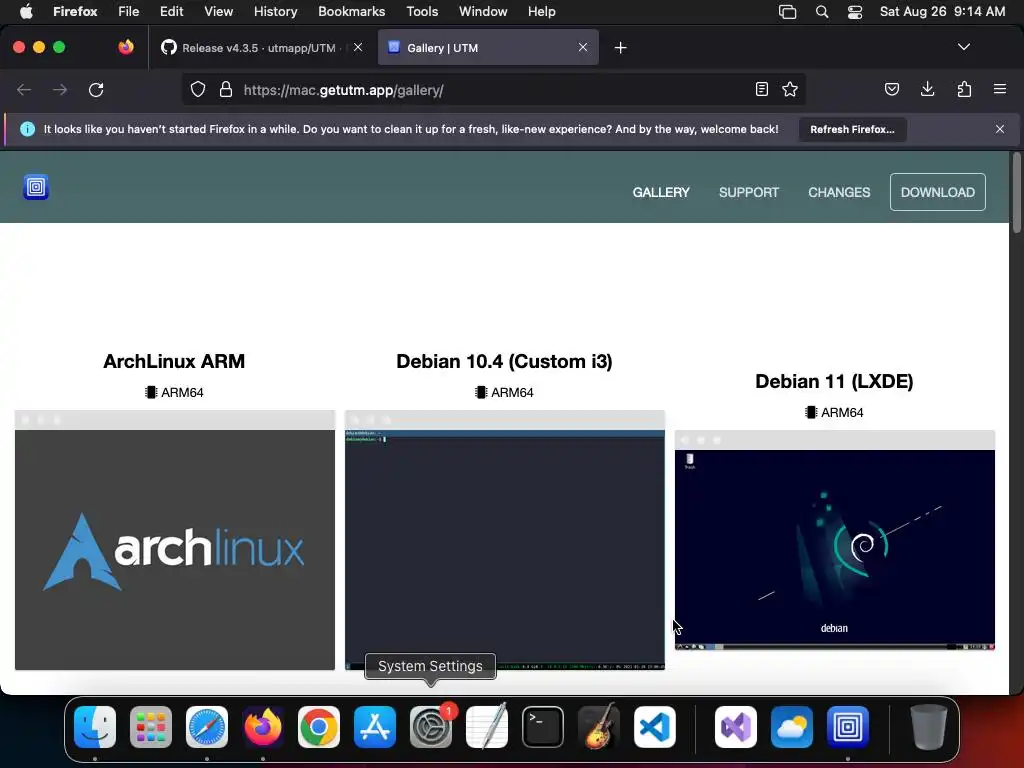Open Visual Studio Code from the Dock
The image size is (1024, 768).
point(655,727)
